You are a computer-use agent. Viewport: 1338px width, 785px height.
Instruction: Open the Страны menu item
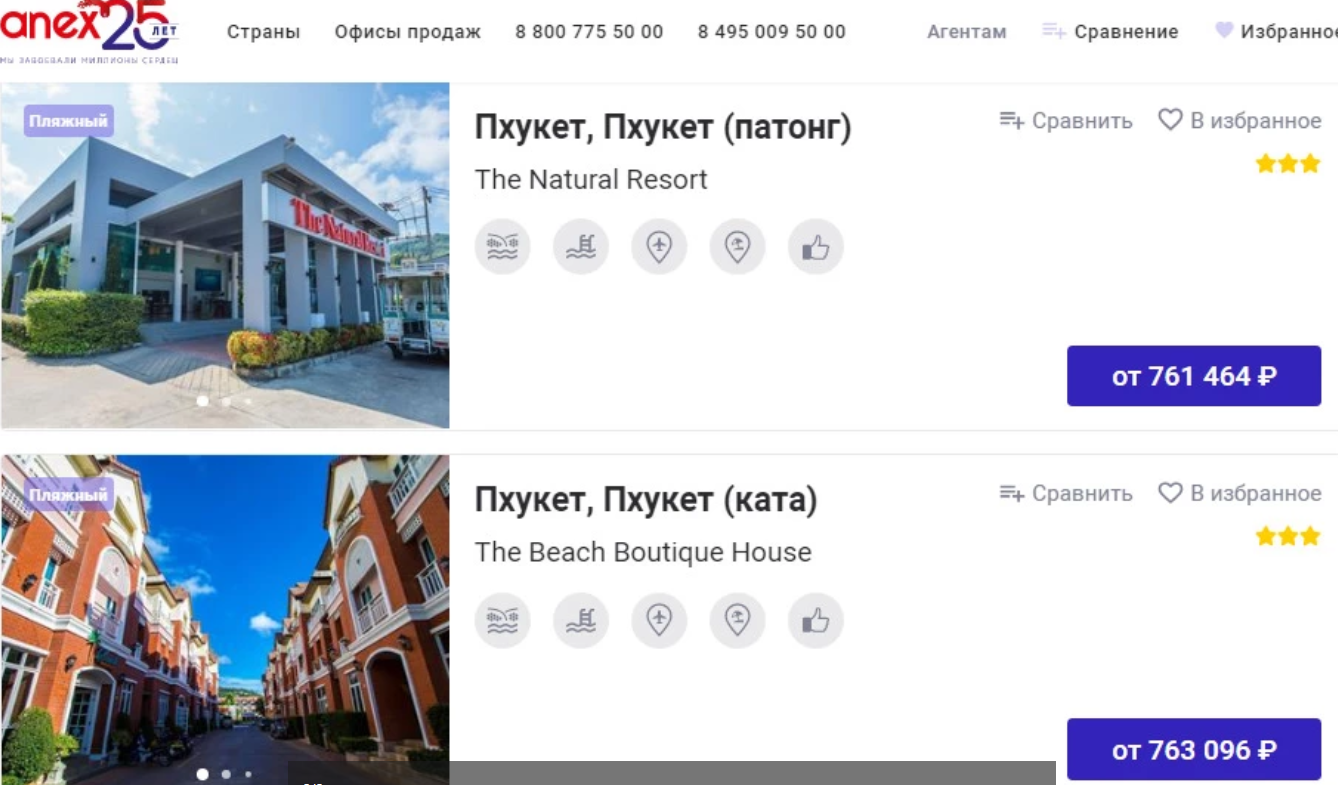point(263,32)
